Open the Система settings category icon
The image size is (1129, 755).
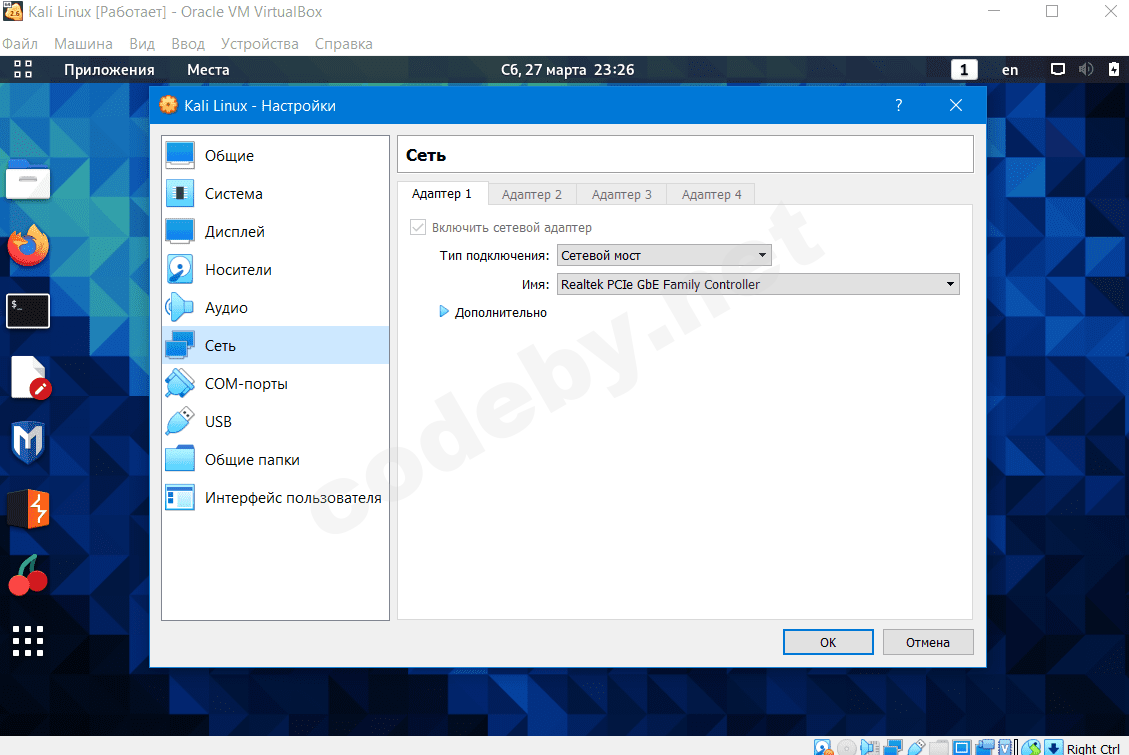click(x=179, y=193)
